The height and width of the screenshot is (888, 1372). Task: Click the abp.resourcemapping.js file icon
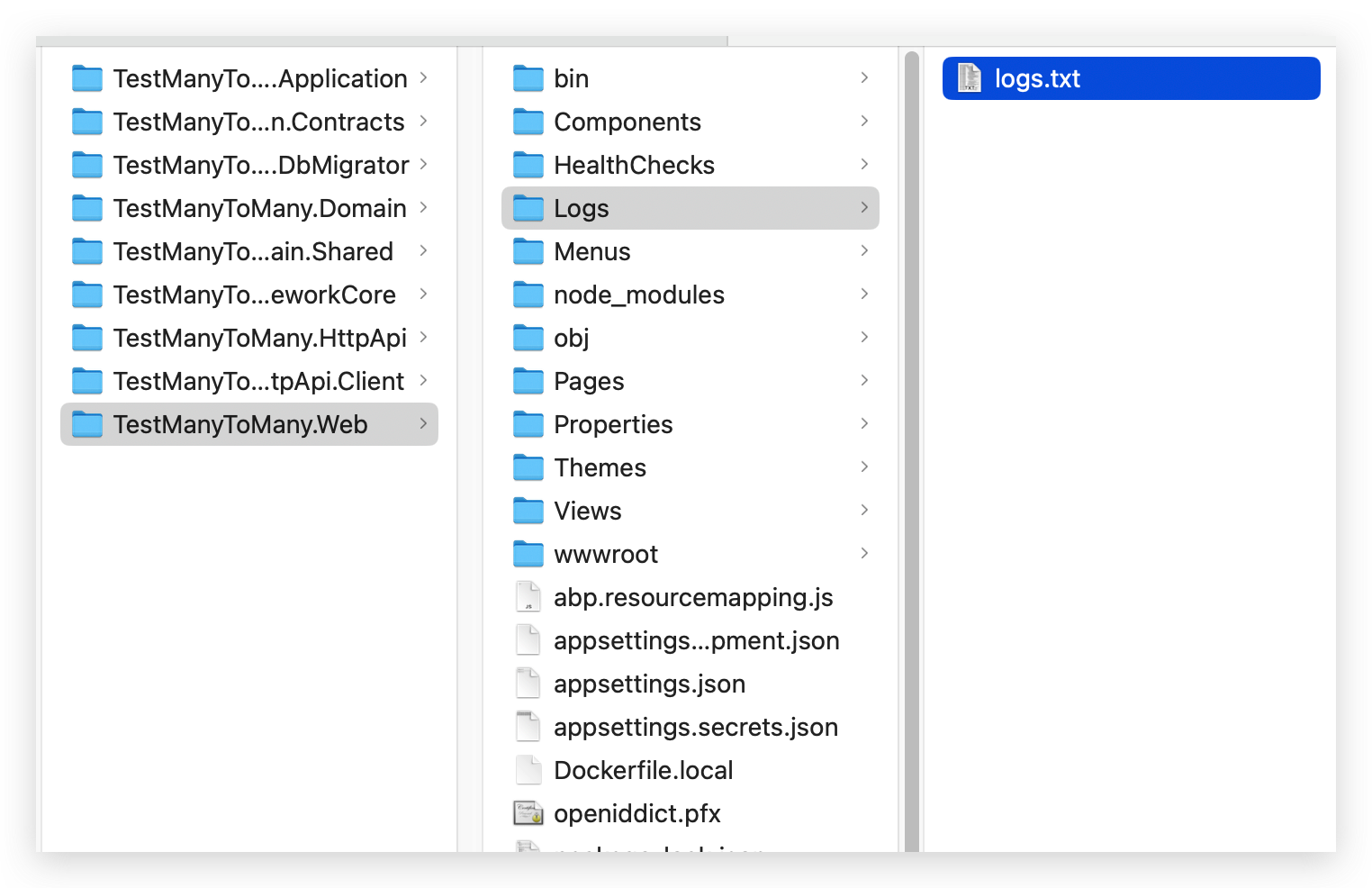(x=528, y=597)
